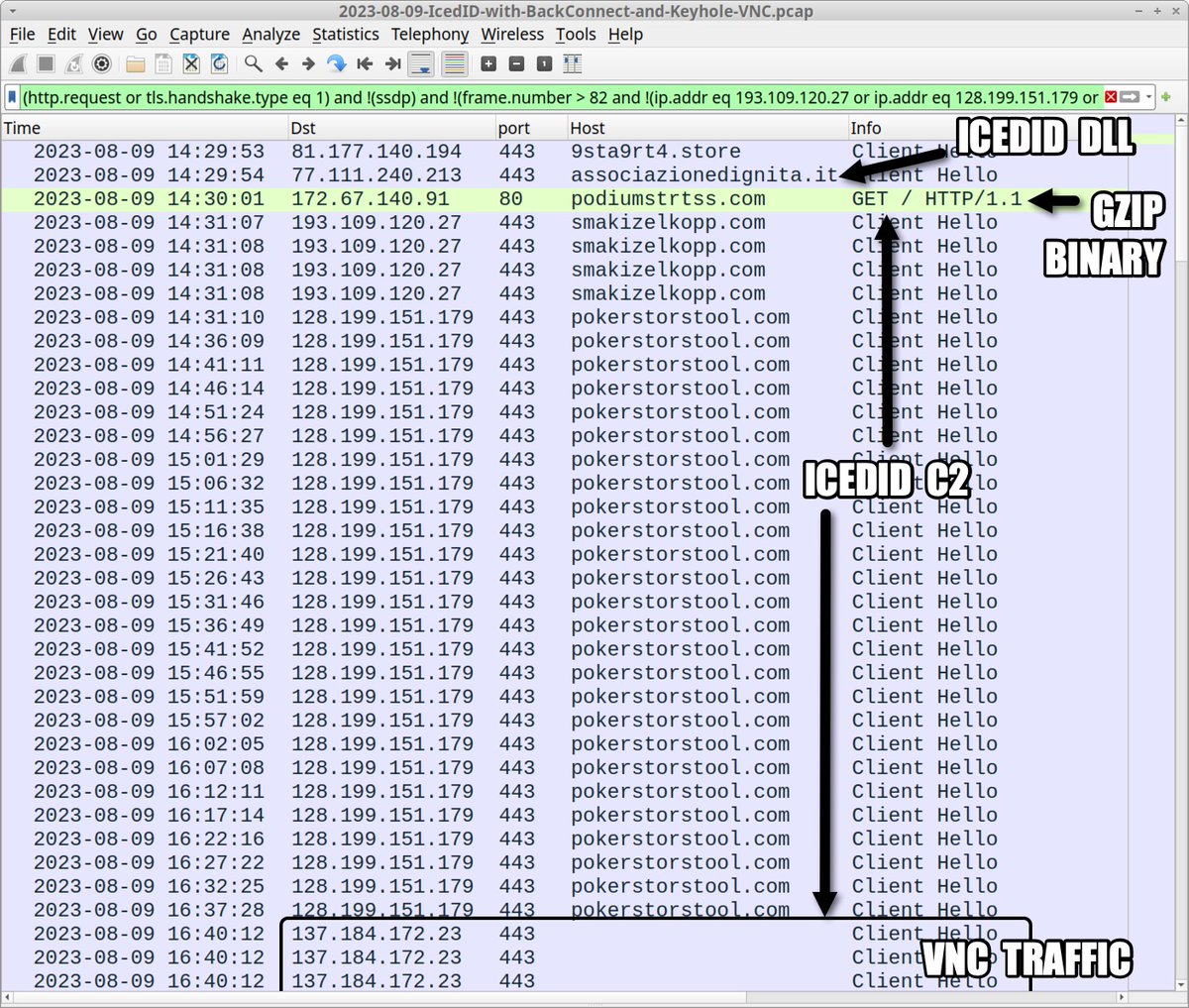Zoom in the main window text

[x=488, y=64]
